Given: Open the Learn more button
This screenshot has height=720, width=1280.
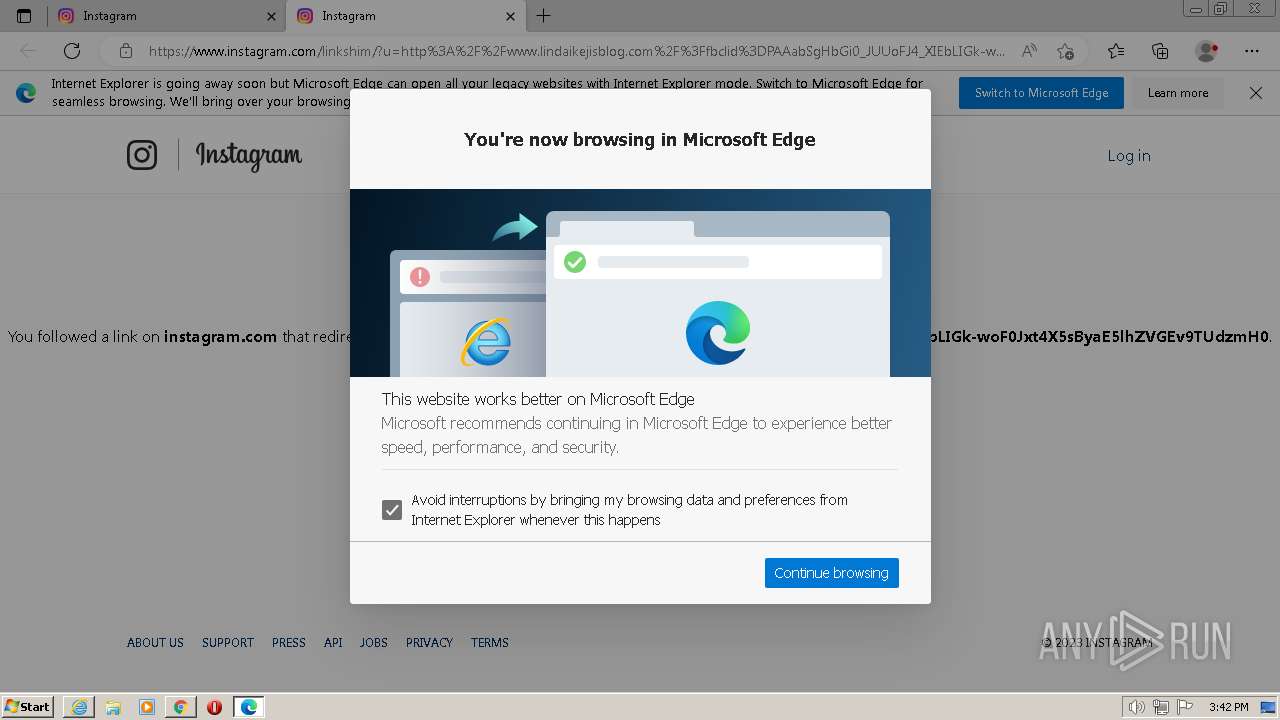Looking at the screenshot, I should tap(1177, 93).
